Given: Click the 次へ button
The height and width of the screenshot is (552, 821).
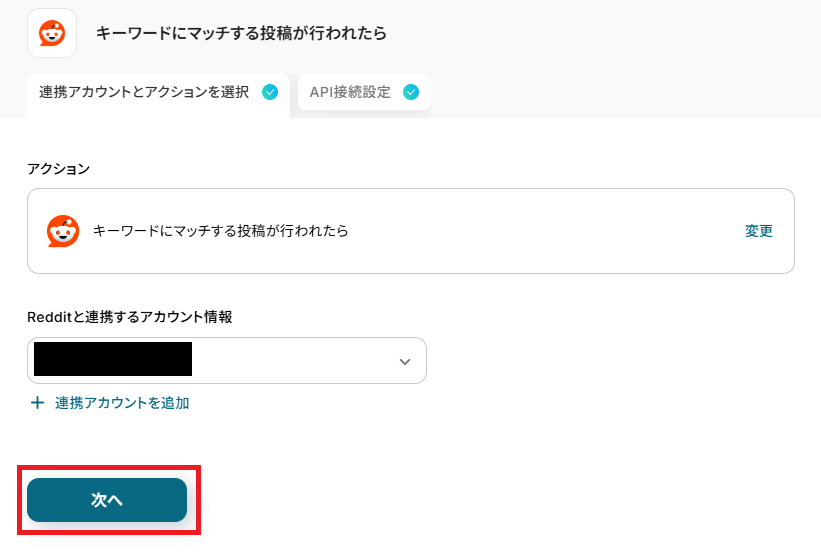Looking at the screenshot, I should [107, 500].
